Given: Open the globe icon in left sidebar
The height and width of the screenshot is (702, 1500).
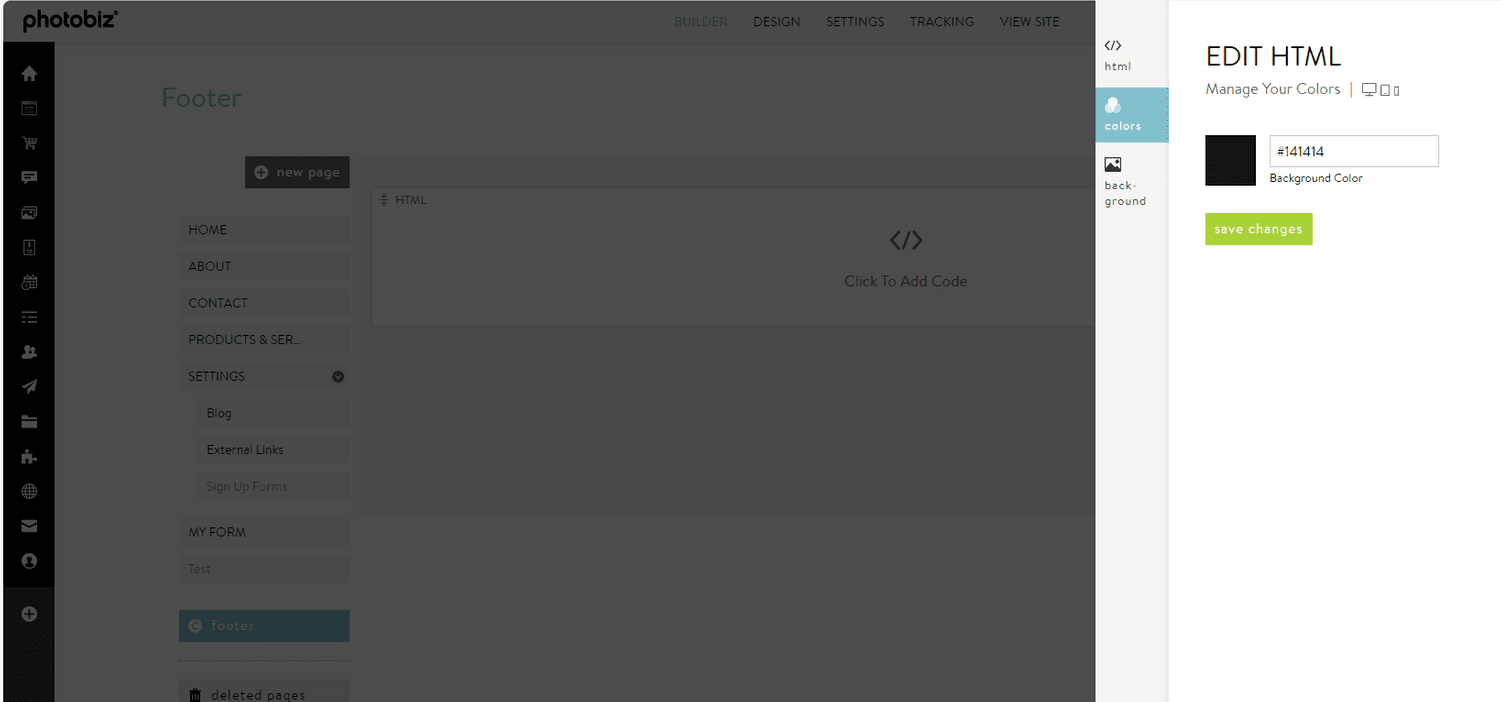Looking at the screenshot, I should [29, 491].
